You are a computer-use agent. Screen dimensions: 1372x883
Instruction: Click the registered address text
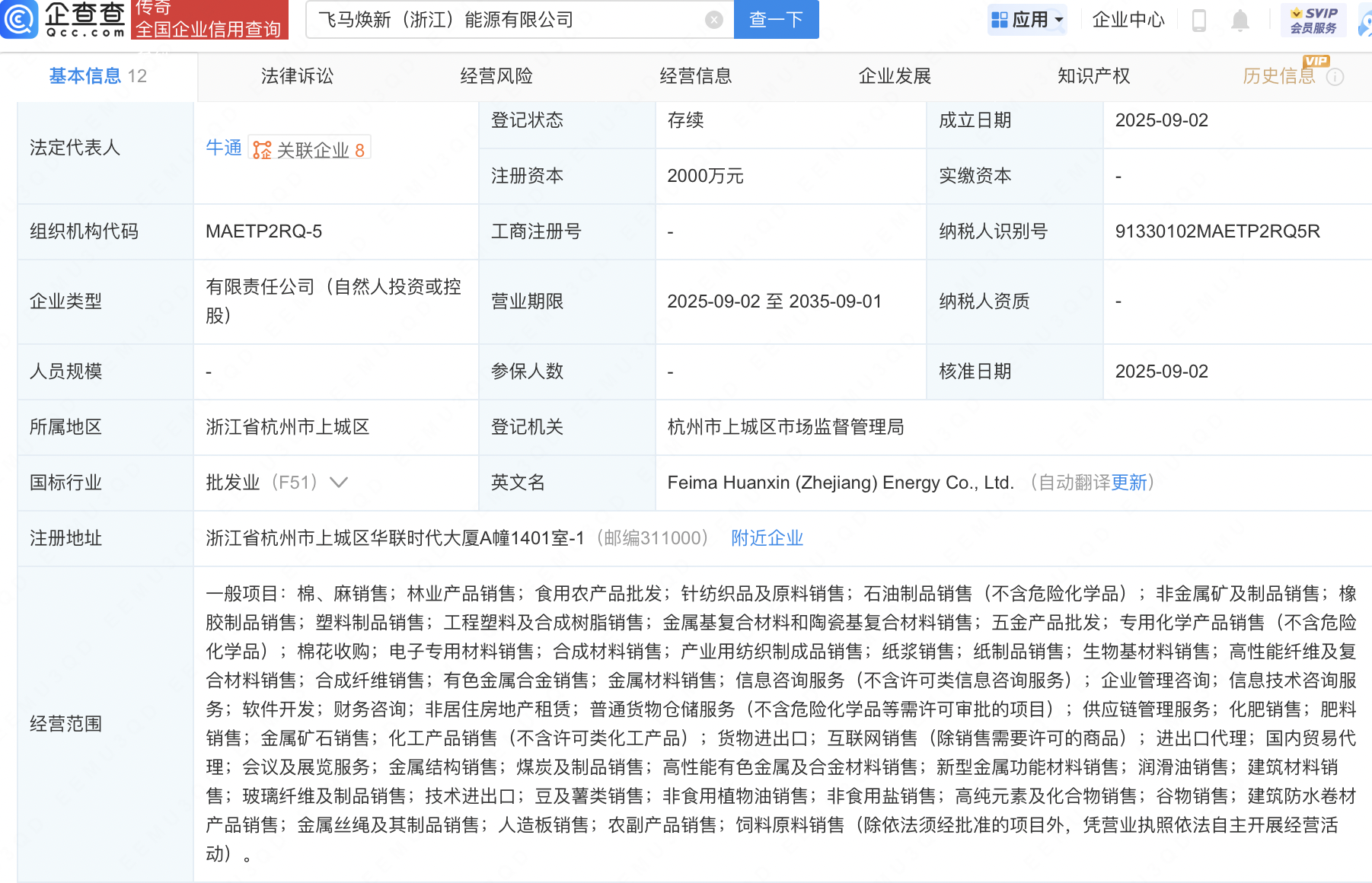[395, 538]
